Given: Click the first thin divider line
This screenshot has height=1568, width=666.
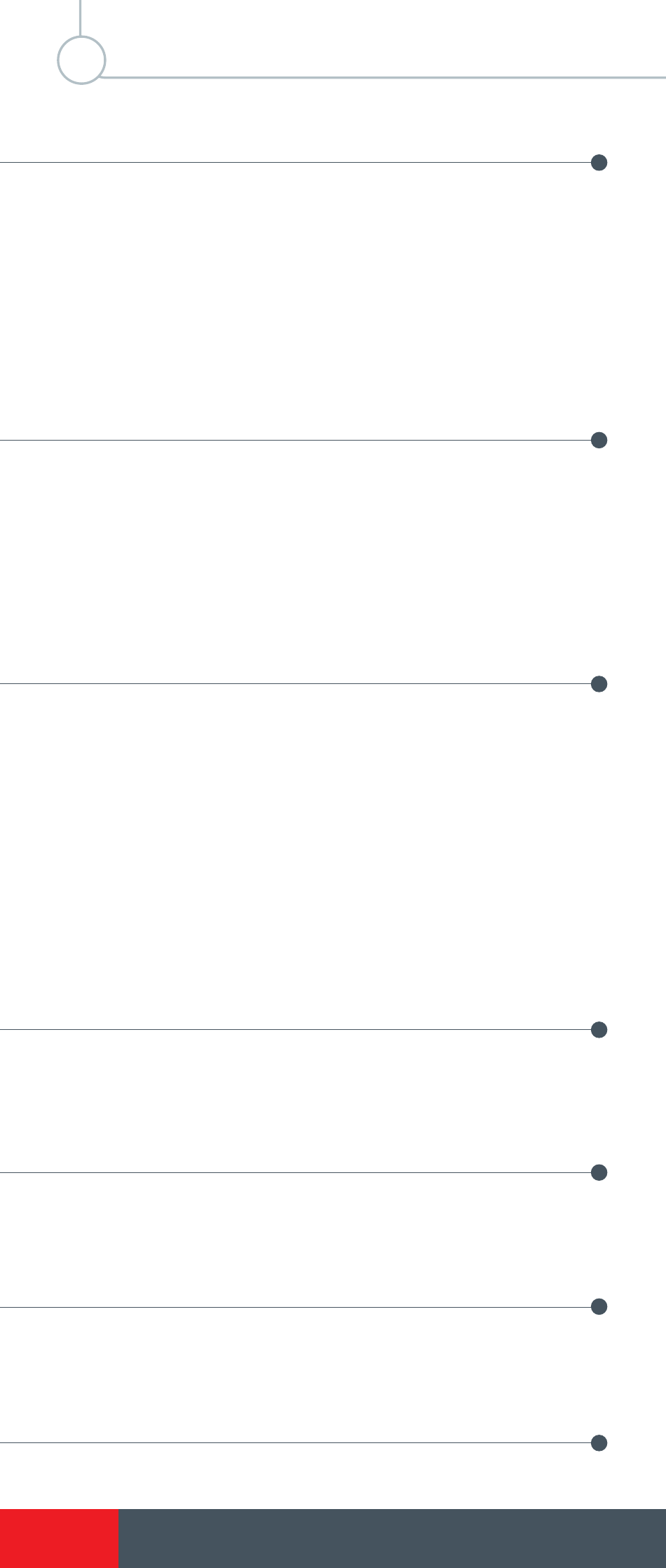Looking at the screenshot, I should (x=295, y=163).
